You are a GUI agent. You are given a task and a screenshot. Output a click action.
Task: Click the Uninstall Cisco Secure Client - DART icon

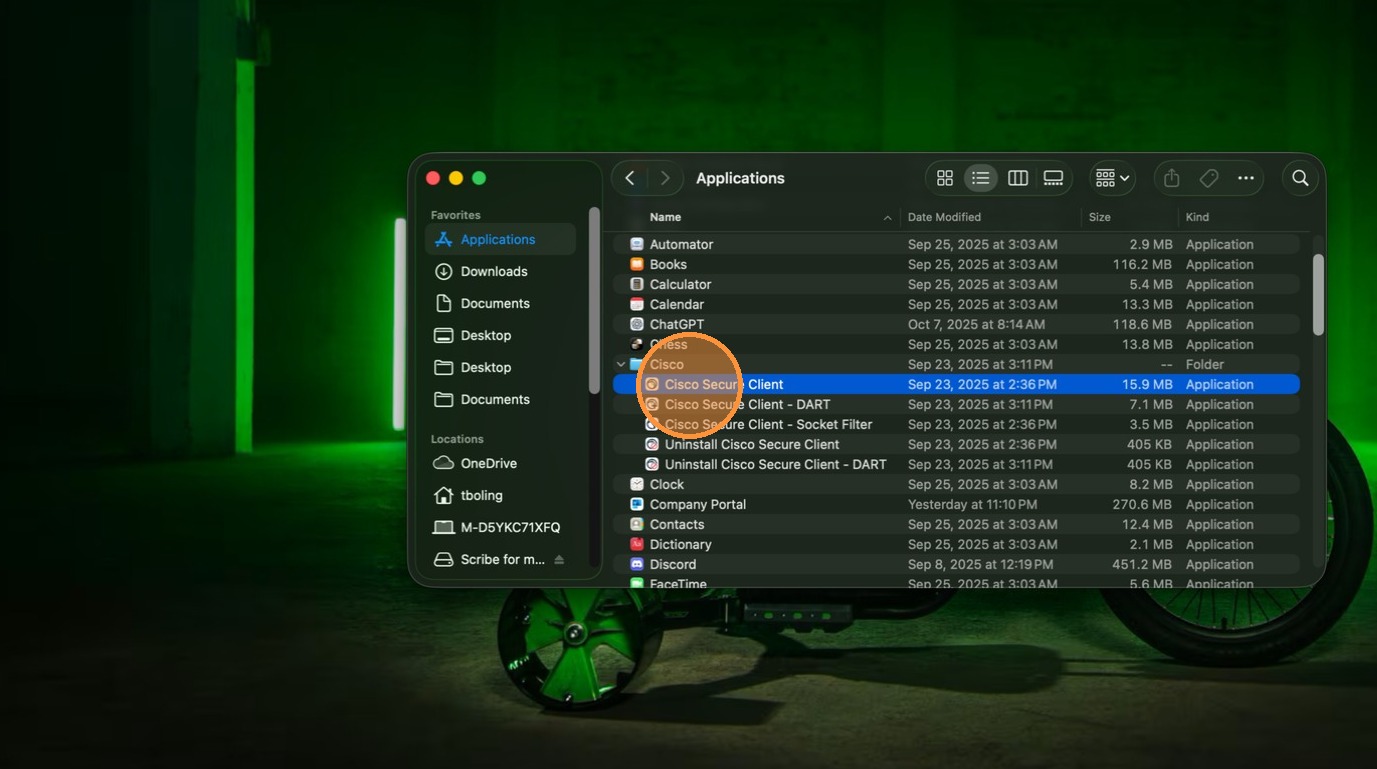coord(652,464)
